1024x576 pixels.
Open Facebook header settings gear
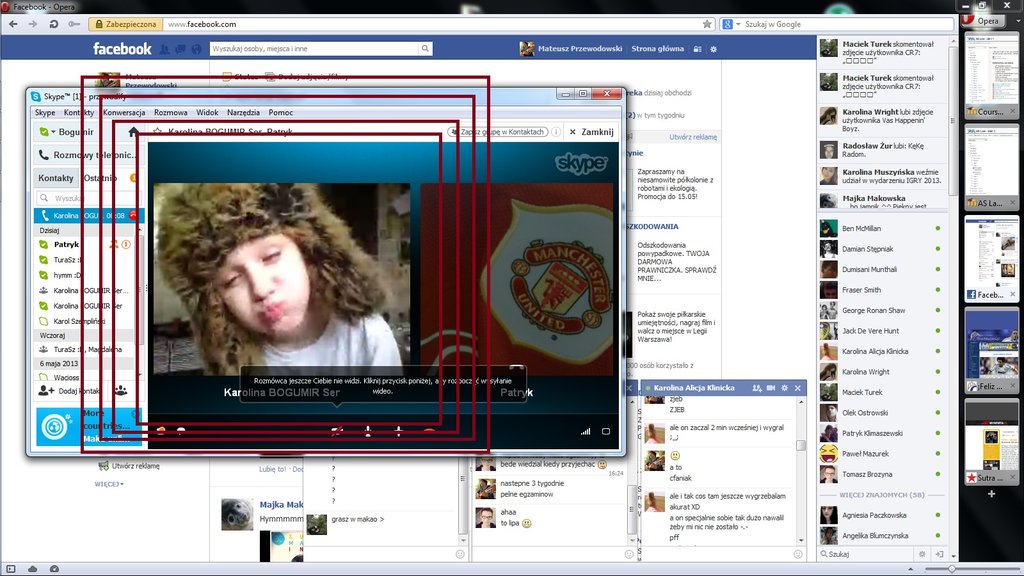(x=713, y=49)
